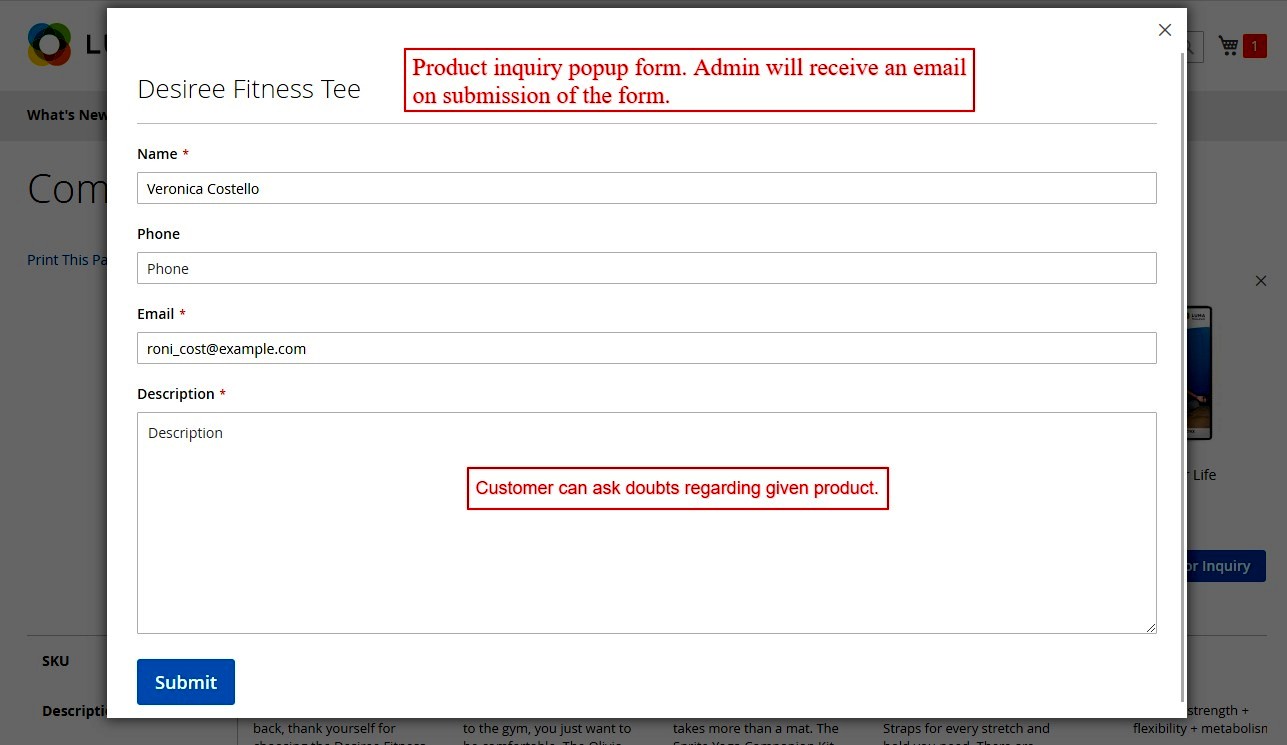
Task: Click inside the Description text area
Action: tap(645, 520)
